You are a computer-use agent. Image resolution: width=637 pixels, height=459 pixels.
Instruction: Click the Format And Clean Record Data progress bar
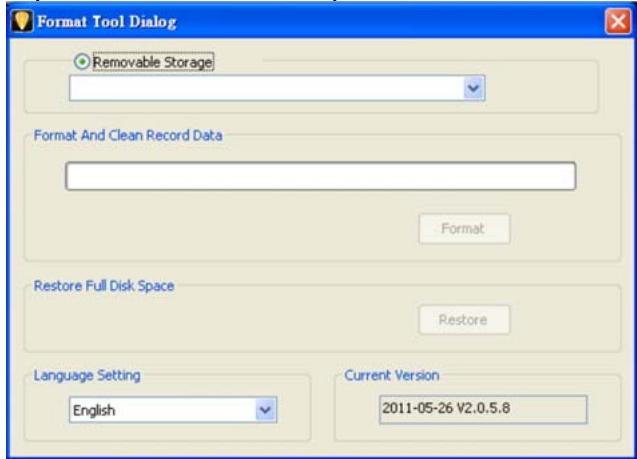coord(321,176)
